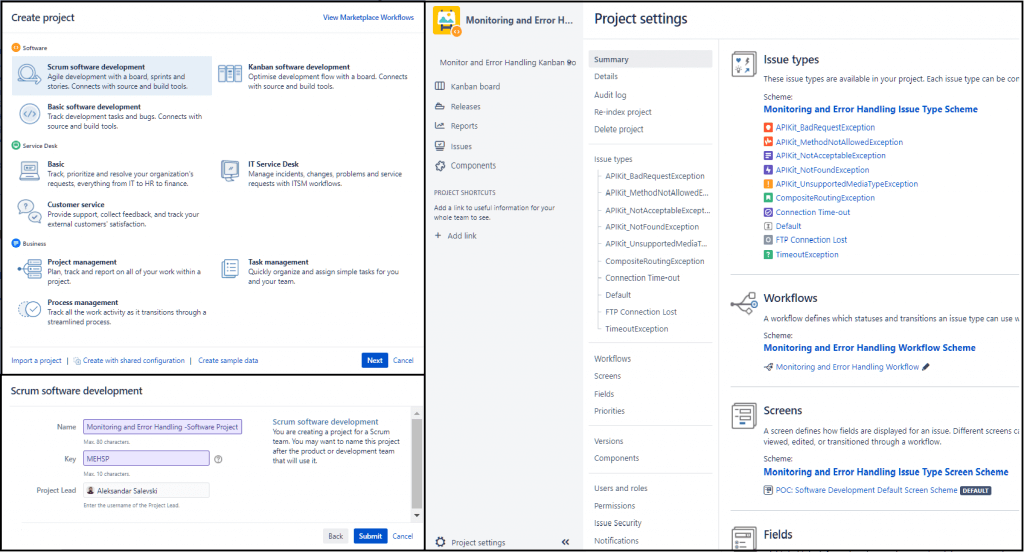This screenshot has height=552, width=1024.
Task: Select Scrum software development icon
Action: (x=29, y=74)
